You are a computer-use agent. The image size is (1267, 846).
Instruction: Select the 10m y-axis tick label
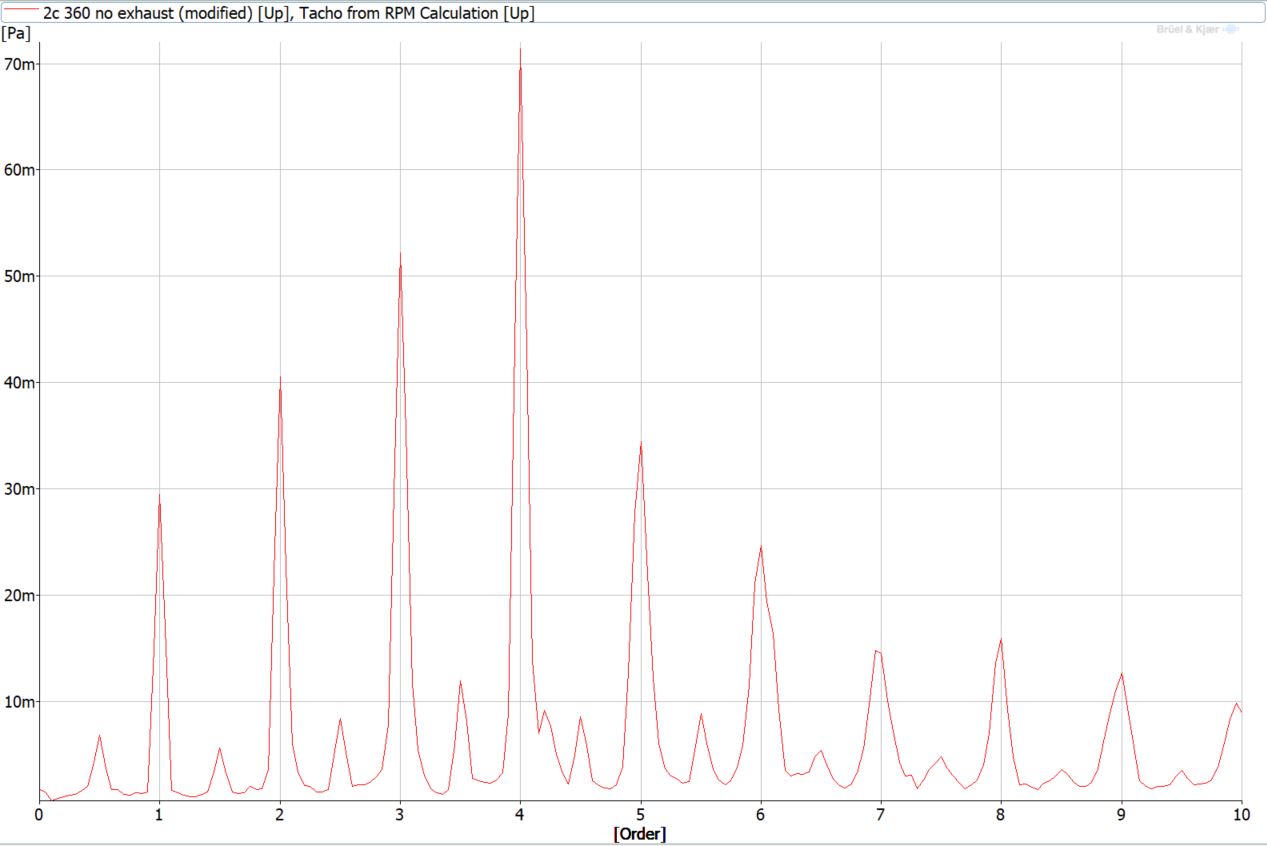pos(20,701)
